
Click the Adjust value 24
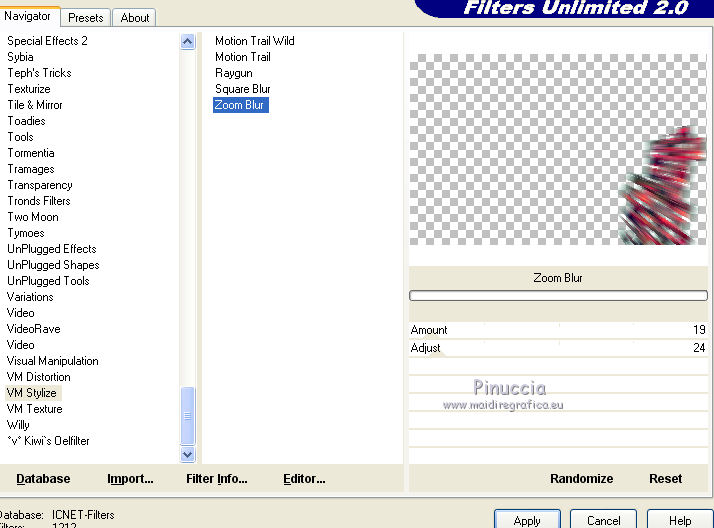(x=699, y=348)
